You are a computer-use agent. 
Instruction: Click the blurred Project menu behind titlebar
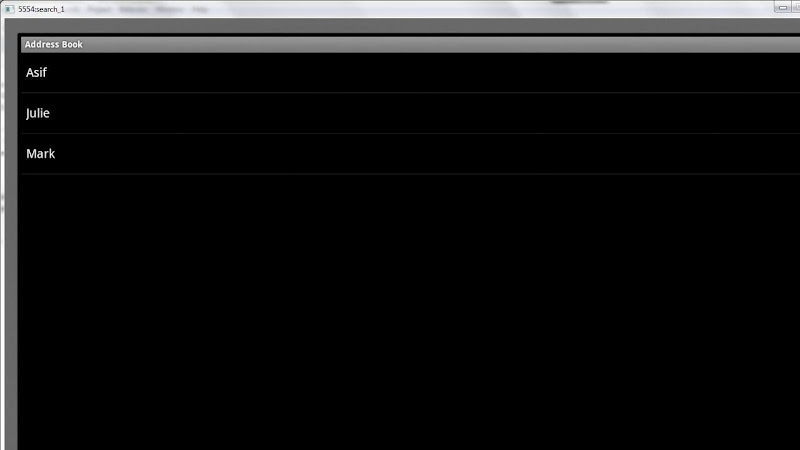click(x=99, y=10)
